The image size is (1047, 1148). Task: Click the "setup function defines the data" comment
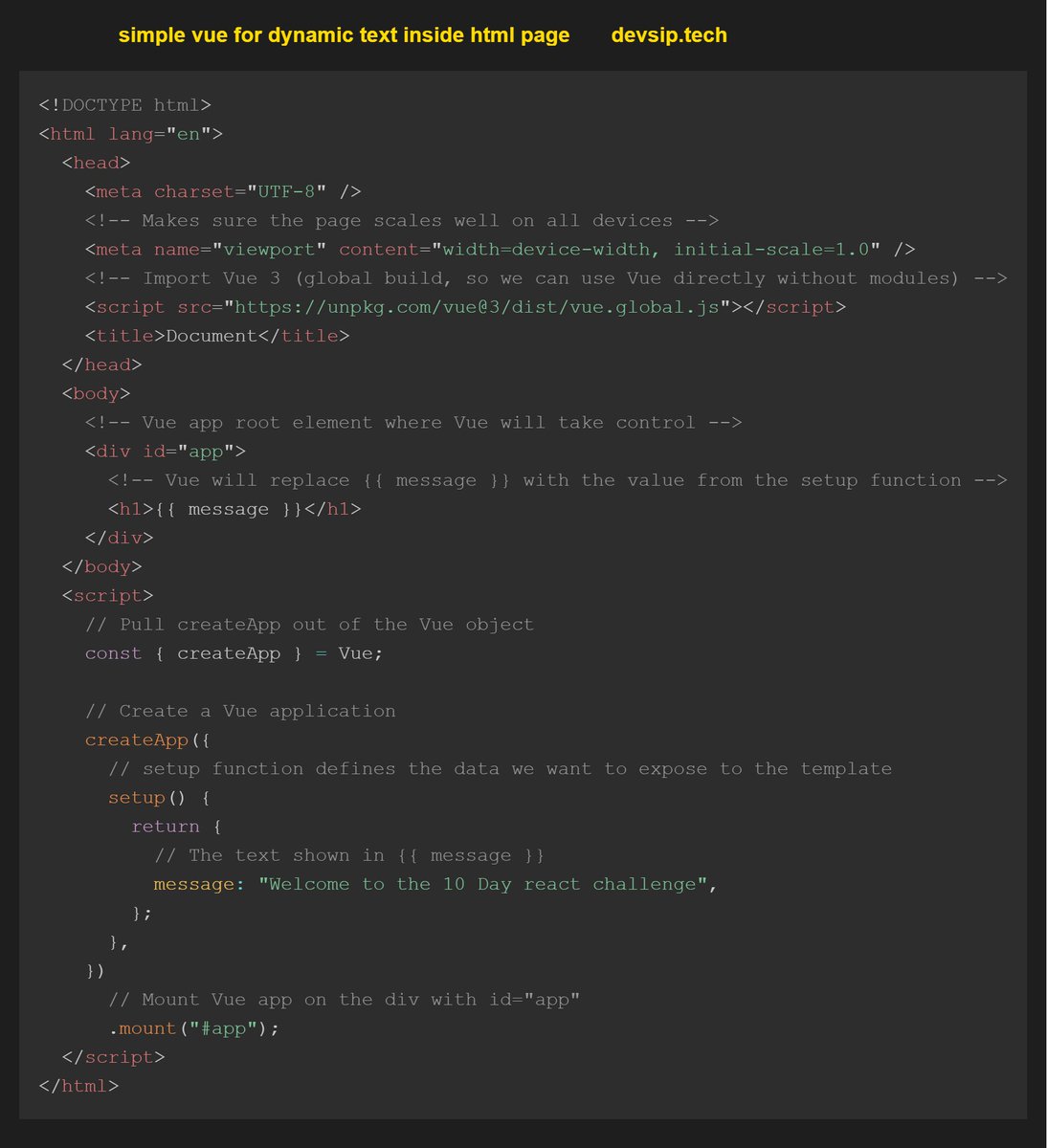501,768
